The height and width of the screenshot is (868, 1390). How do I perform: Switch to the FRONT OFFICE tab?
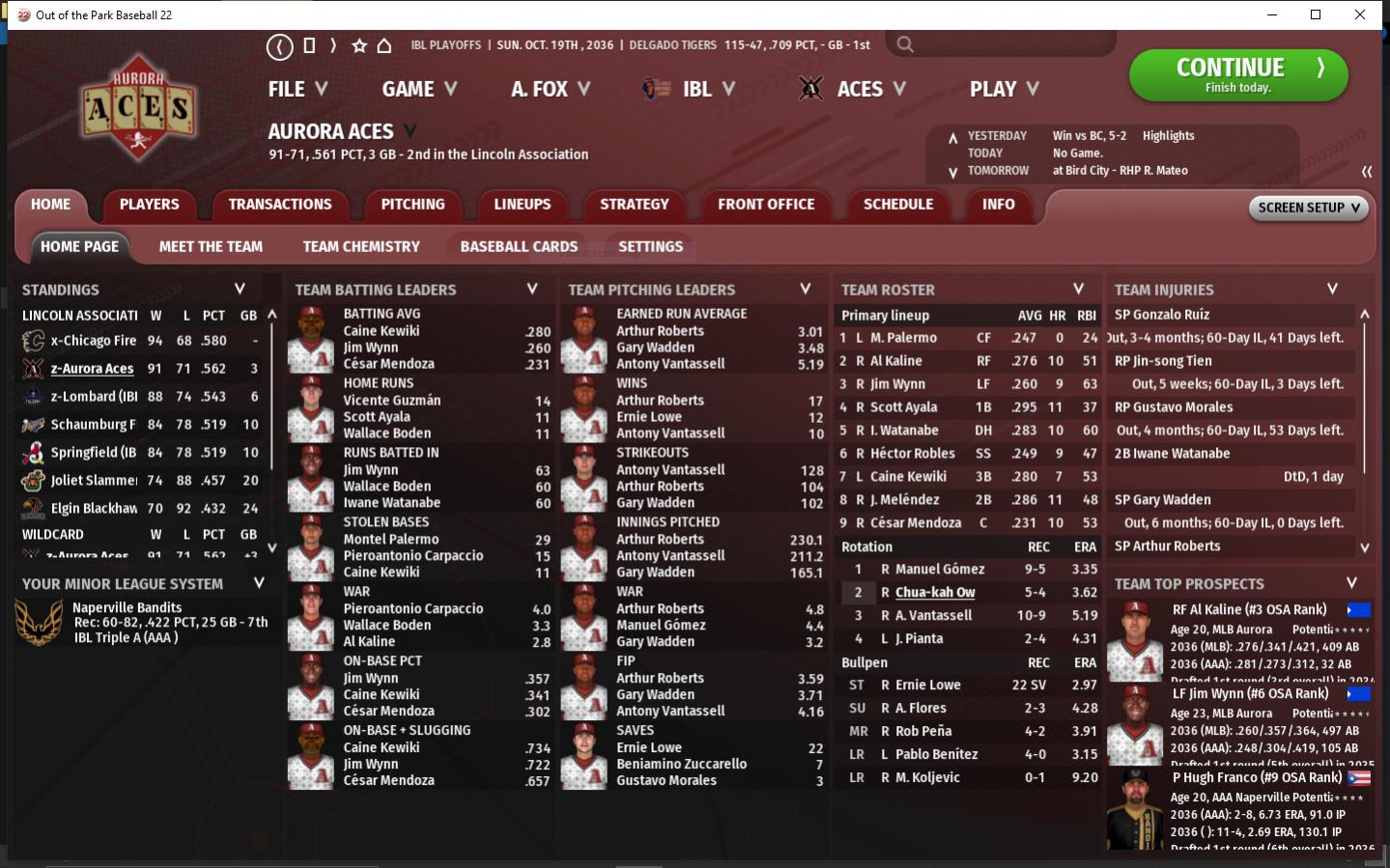(766, 205)
